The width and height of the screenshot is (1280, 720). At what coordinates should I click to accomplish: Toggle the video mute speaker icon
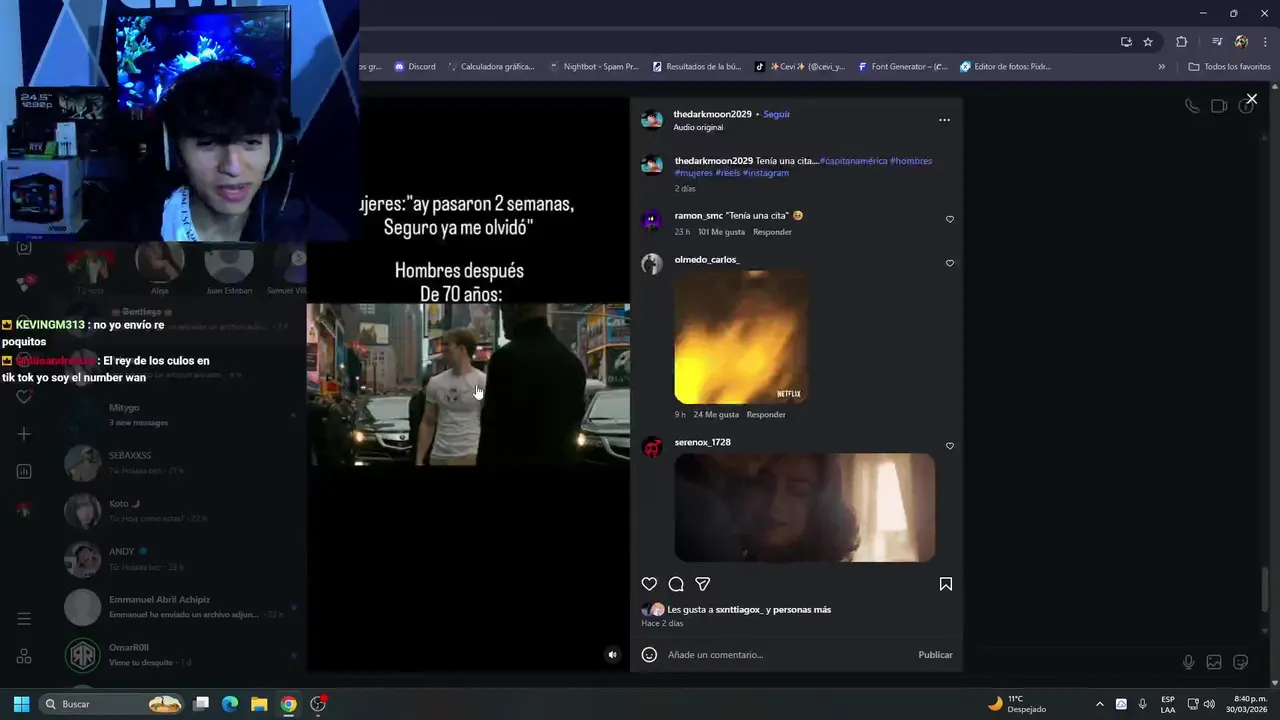click(x=613, y=655)
